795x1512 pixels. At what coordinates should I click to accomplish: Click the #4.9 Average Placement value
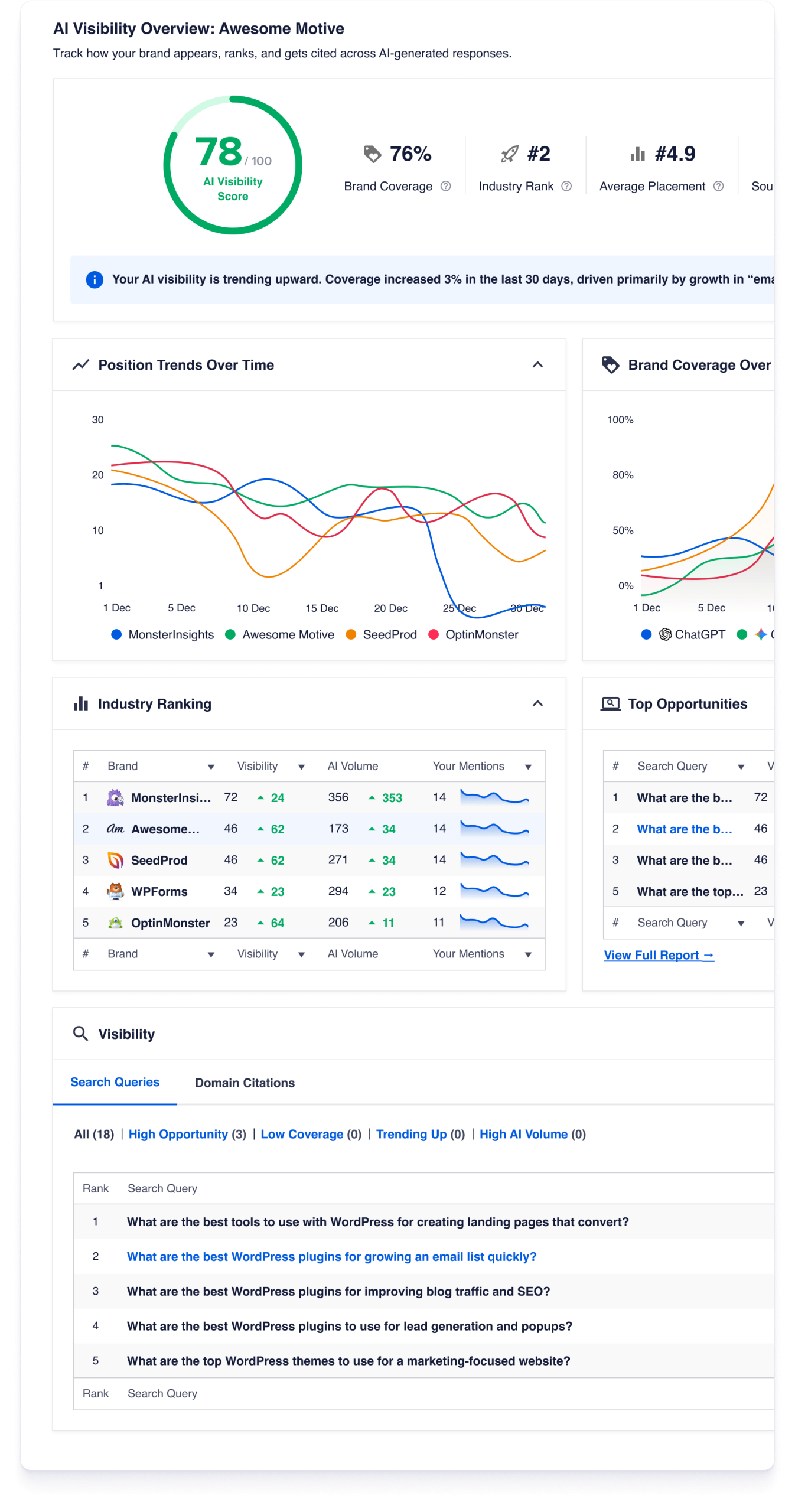point(675,154)
